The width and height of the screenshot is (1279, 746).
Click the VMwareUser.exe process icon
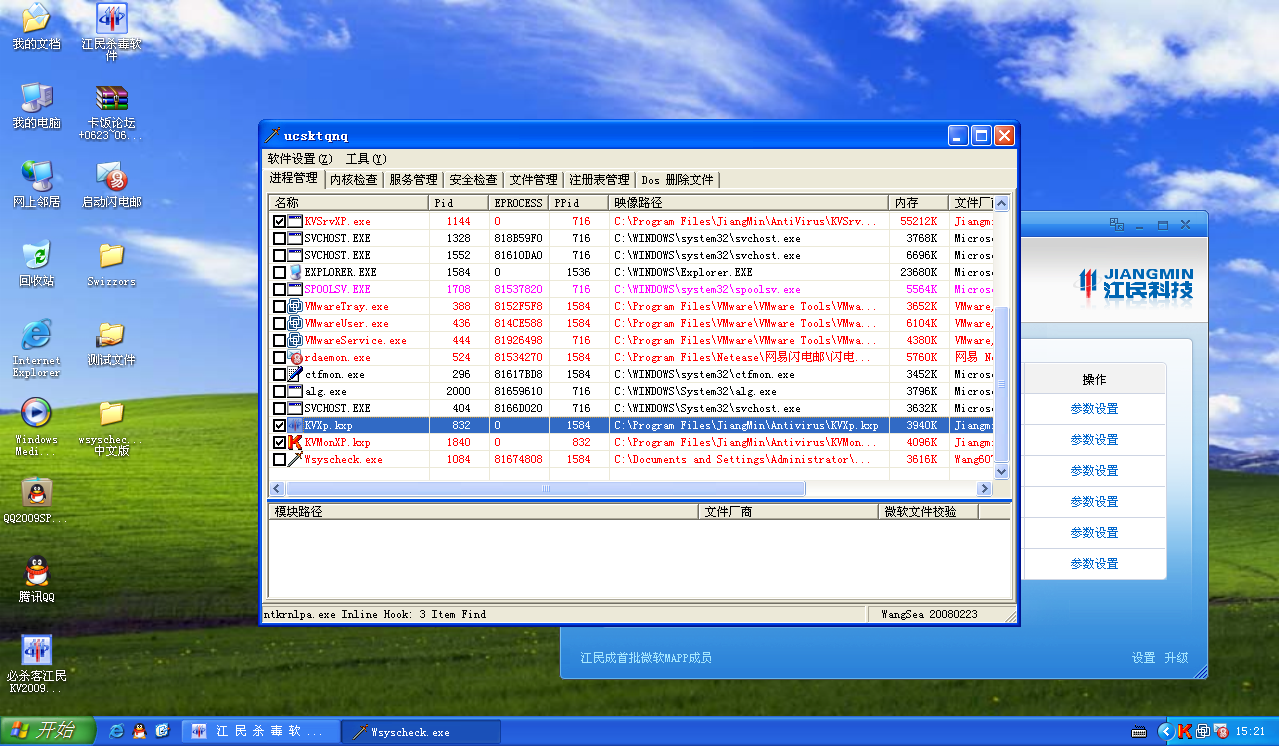pos(295,323)
